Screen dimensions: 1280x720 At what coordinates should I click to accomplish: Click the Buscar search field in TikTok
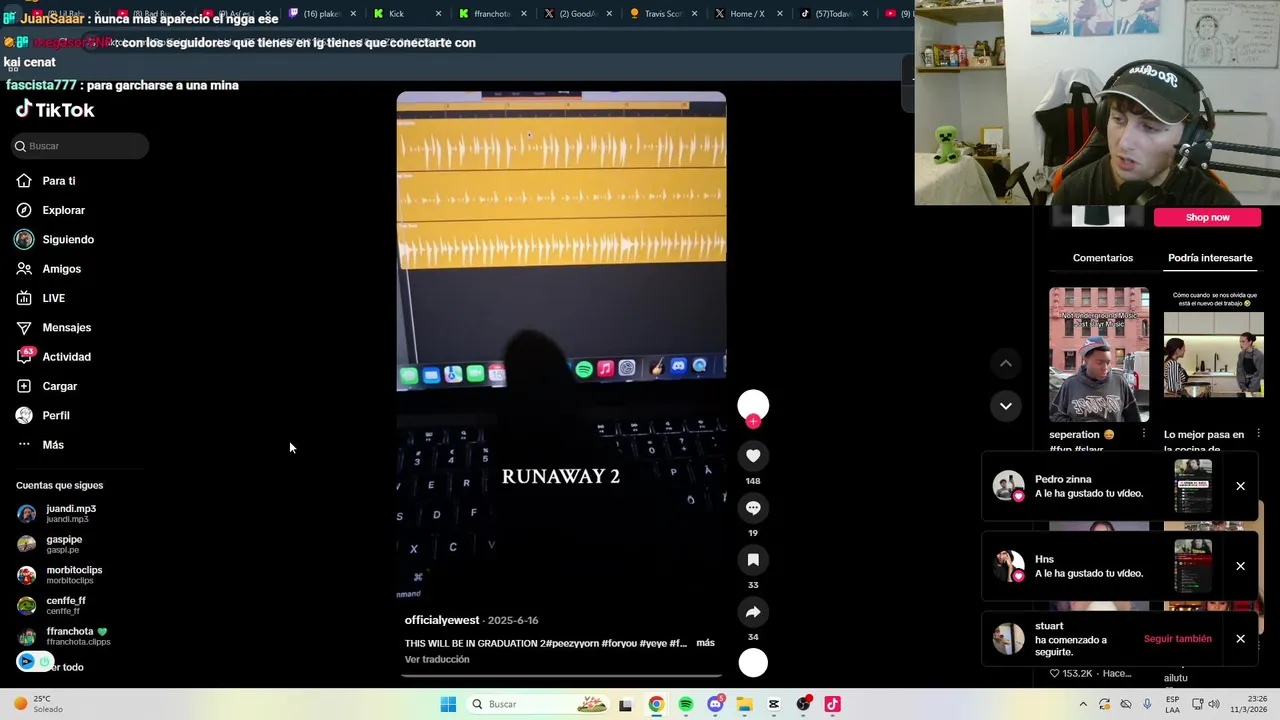(x=80, y=146)
